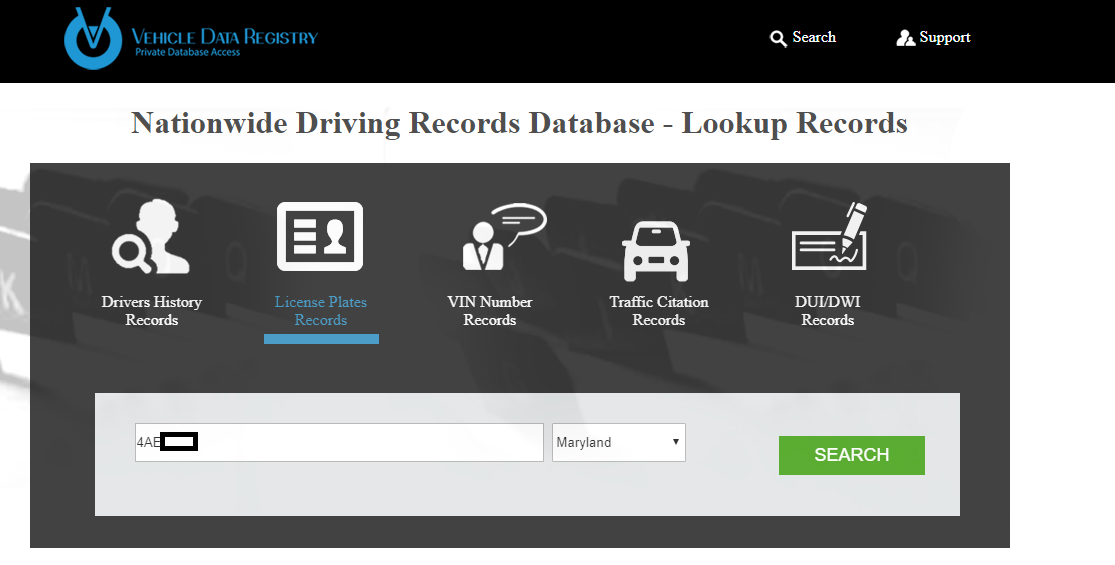Switch to Traffic Citation Records tab label
This screenshot has width=1115, height=565.
(x=658, y=311)
